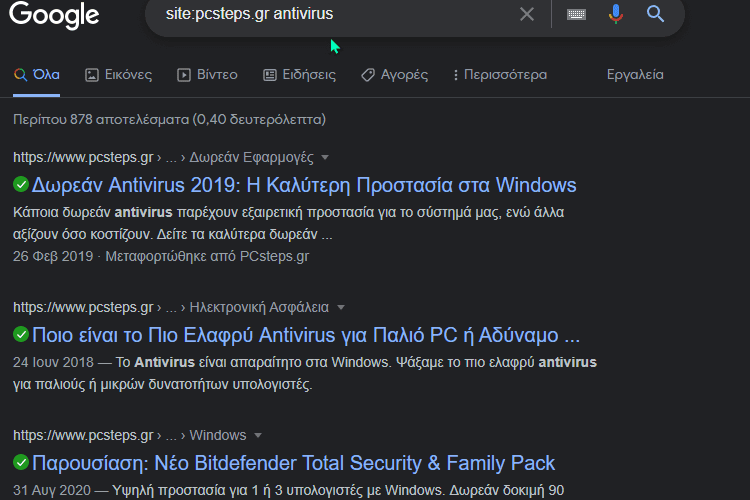The height and width of the screenshot is (500, 750).
Task: Click the date 26 Φεβ 2019
Action: pyautogui.click(x=53, y=256)
